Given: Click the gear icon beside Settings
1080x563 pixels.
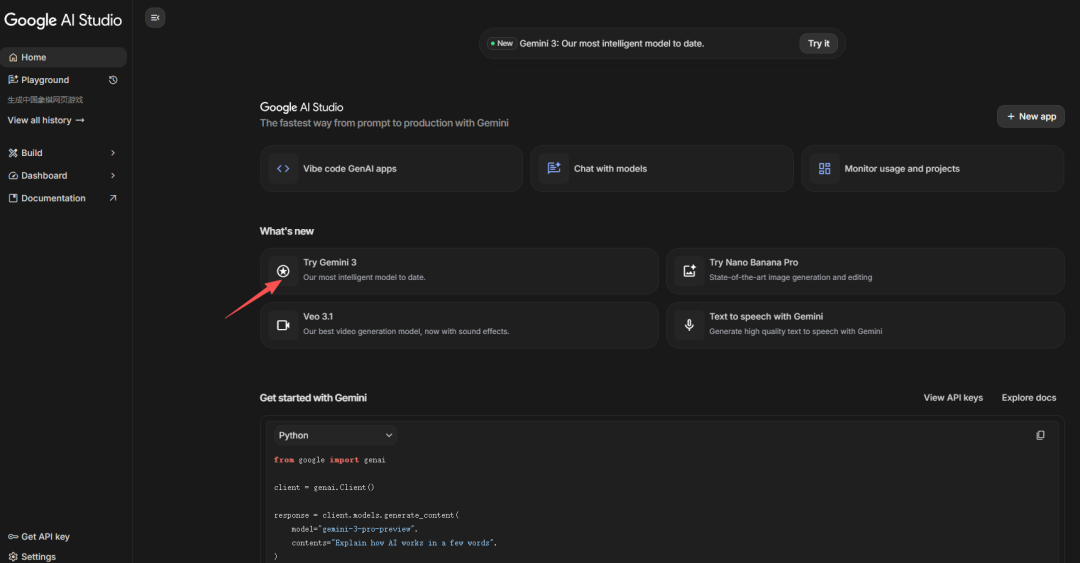Looking at the screenshot, I should 13,557.
